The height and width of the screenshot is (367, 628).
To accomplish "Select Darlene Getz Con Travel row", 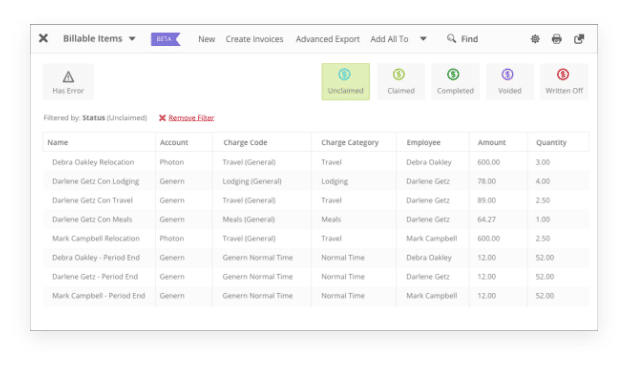I will 316,200.
